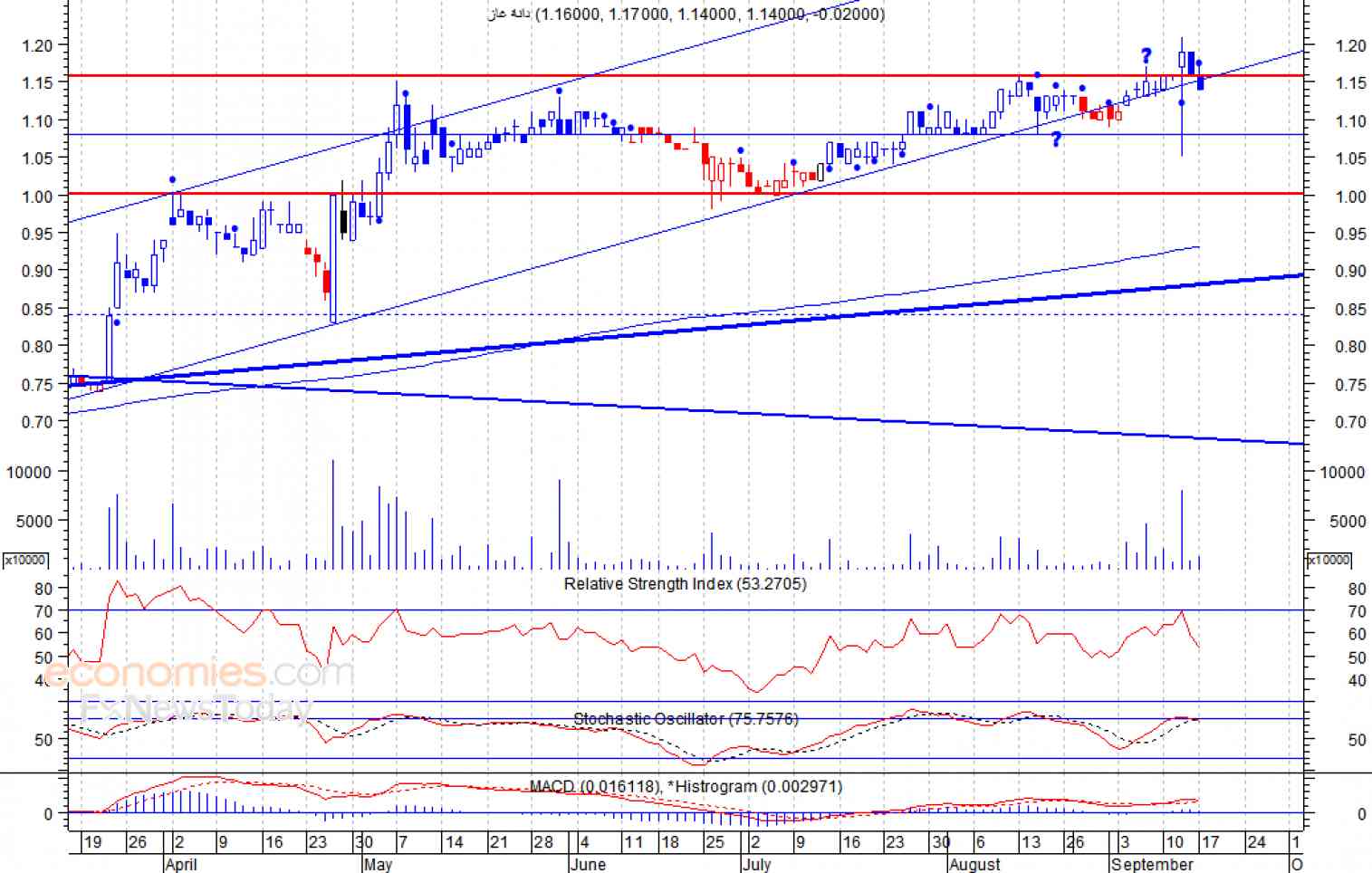Click the 1.20 value on right price axis
The height and width of the screenshot is (873, 1372).
1350,45
